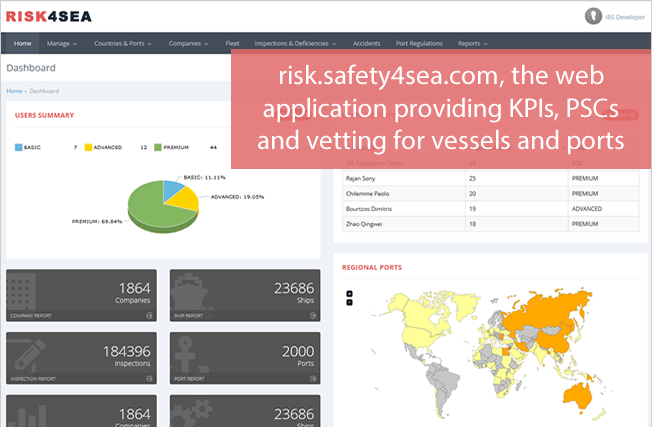Click the Home breadcrumb link
The width and height of the screenshot is (652, 427).
coord(14,91)
